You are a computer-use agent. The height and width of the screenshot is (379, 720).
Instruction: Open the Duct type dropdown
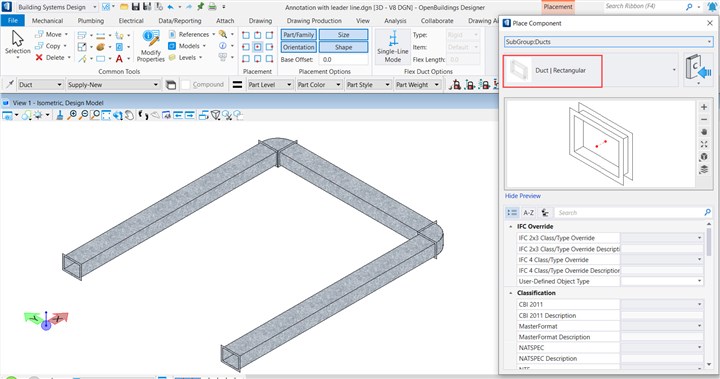tap(40, 85)
